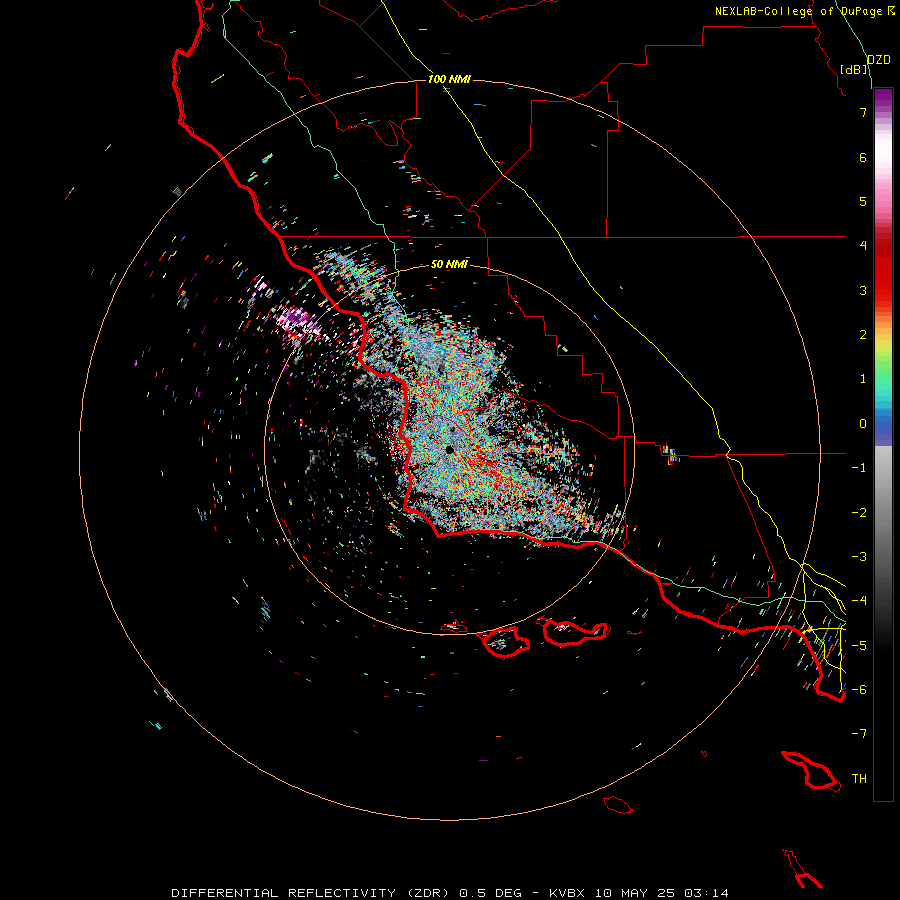This screenshot has height=900, width=900.
Task: Click the "7" value on the color scale
Action: [863, 112]
